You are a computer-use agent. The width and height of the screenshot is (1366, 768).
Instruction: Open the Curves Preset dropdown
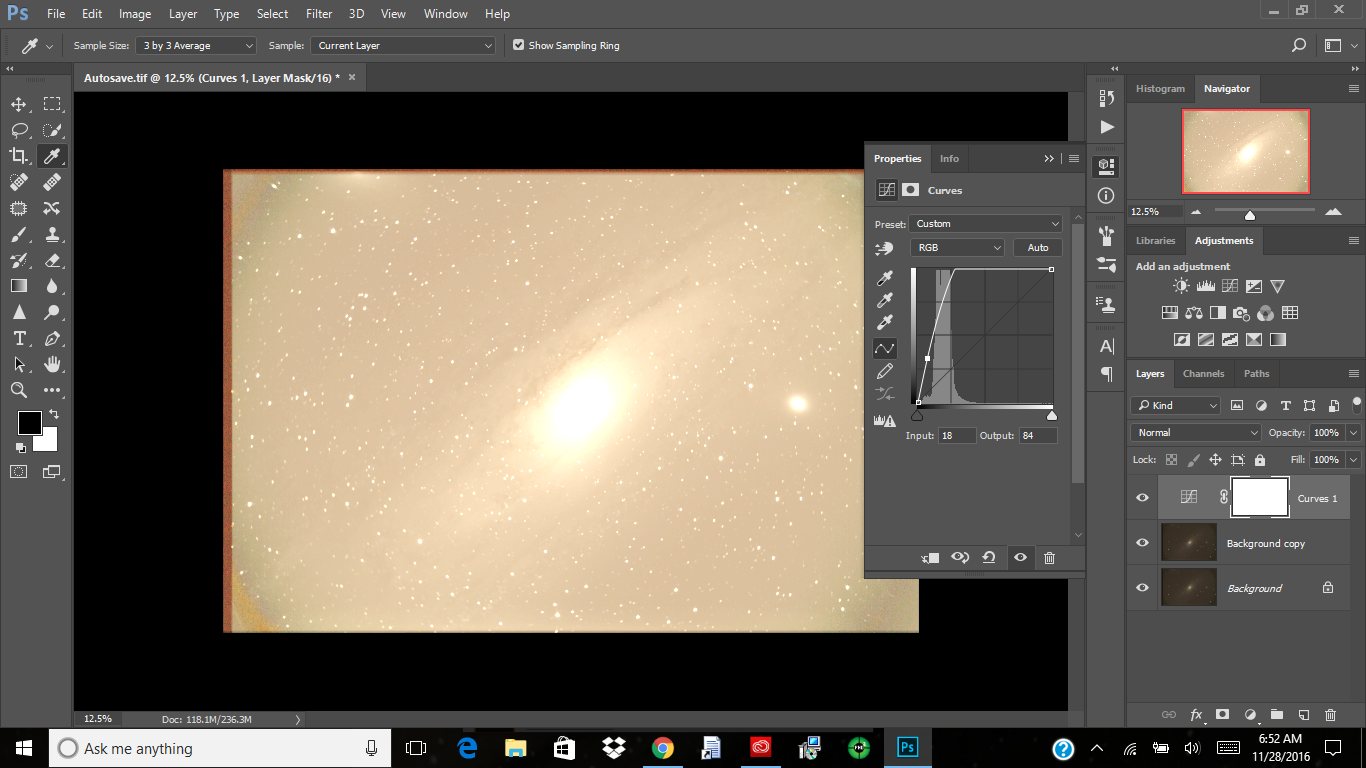(x=986, y=224)
